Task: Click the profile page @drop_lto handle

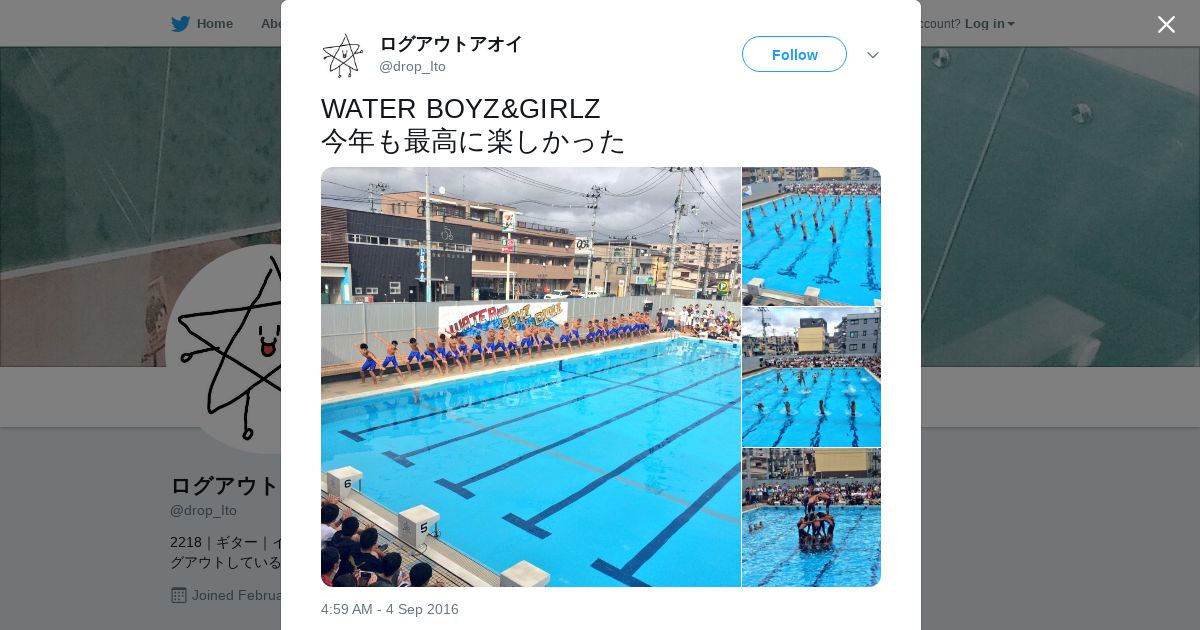Action: [x=203, y=510]
